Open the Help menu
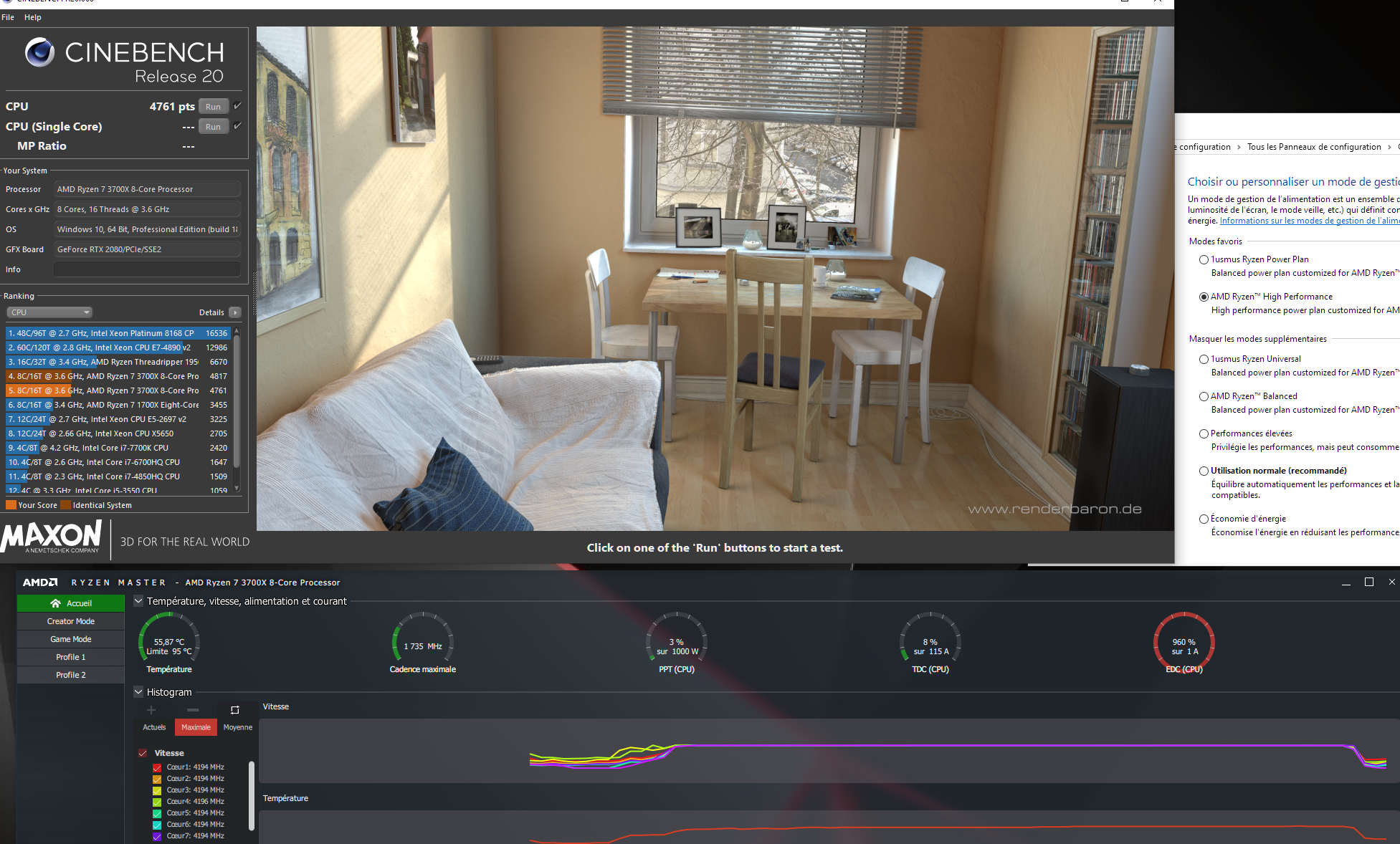The height and width of the screenshot is (844, 1400). point(32,17)
